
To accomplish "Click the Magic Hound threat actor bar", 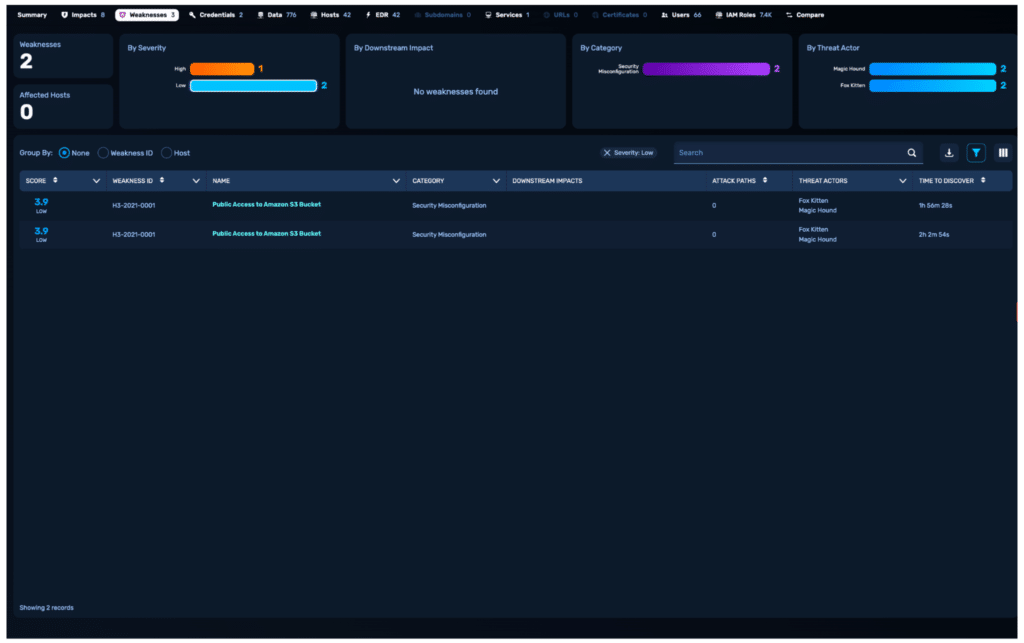I will pyautogui.click(x=933, y=69).
